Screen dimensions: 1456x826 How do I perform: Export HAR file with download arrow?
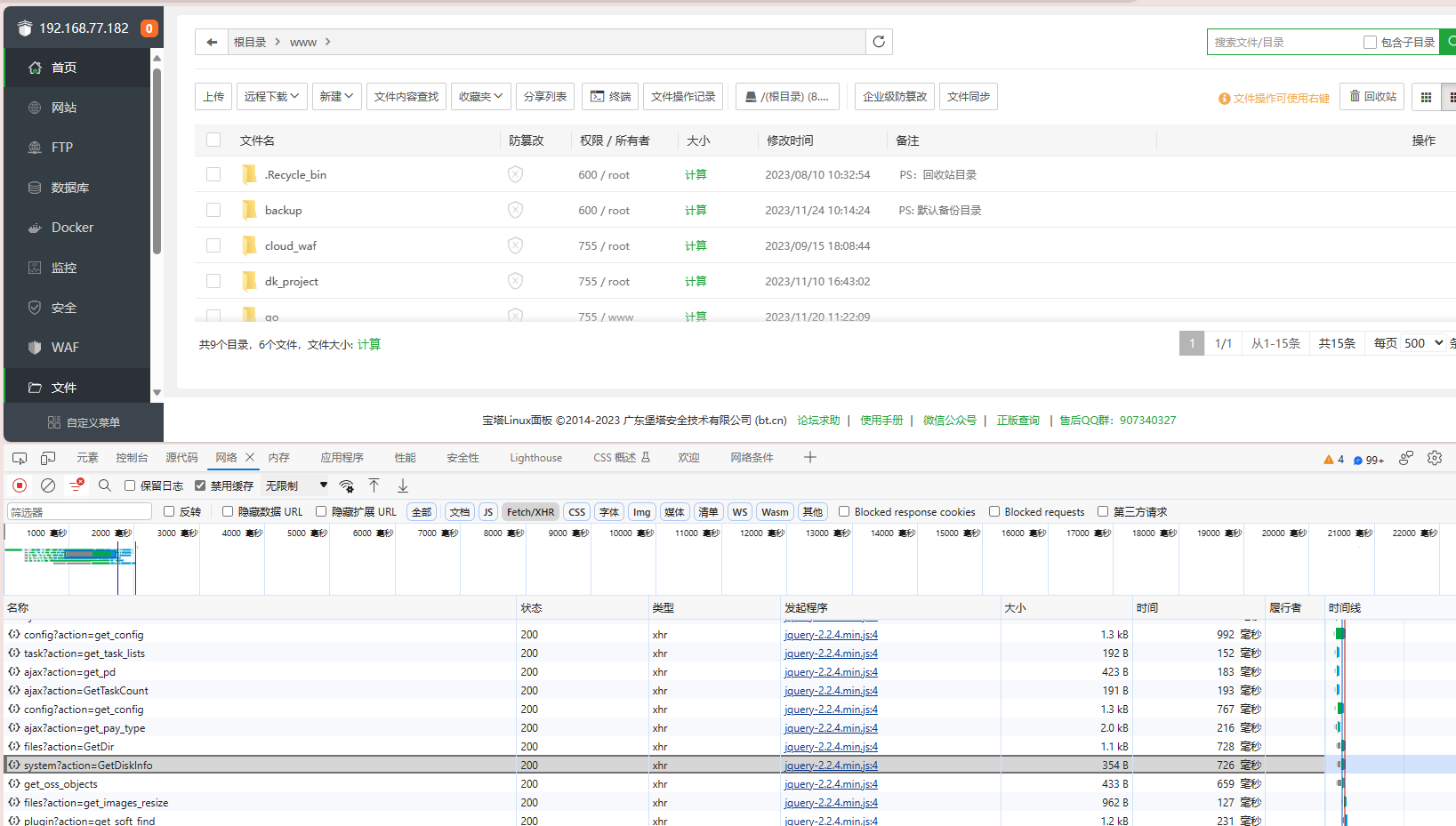403,485
